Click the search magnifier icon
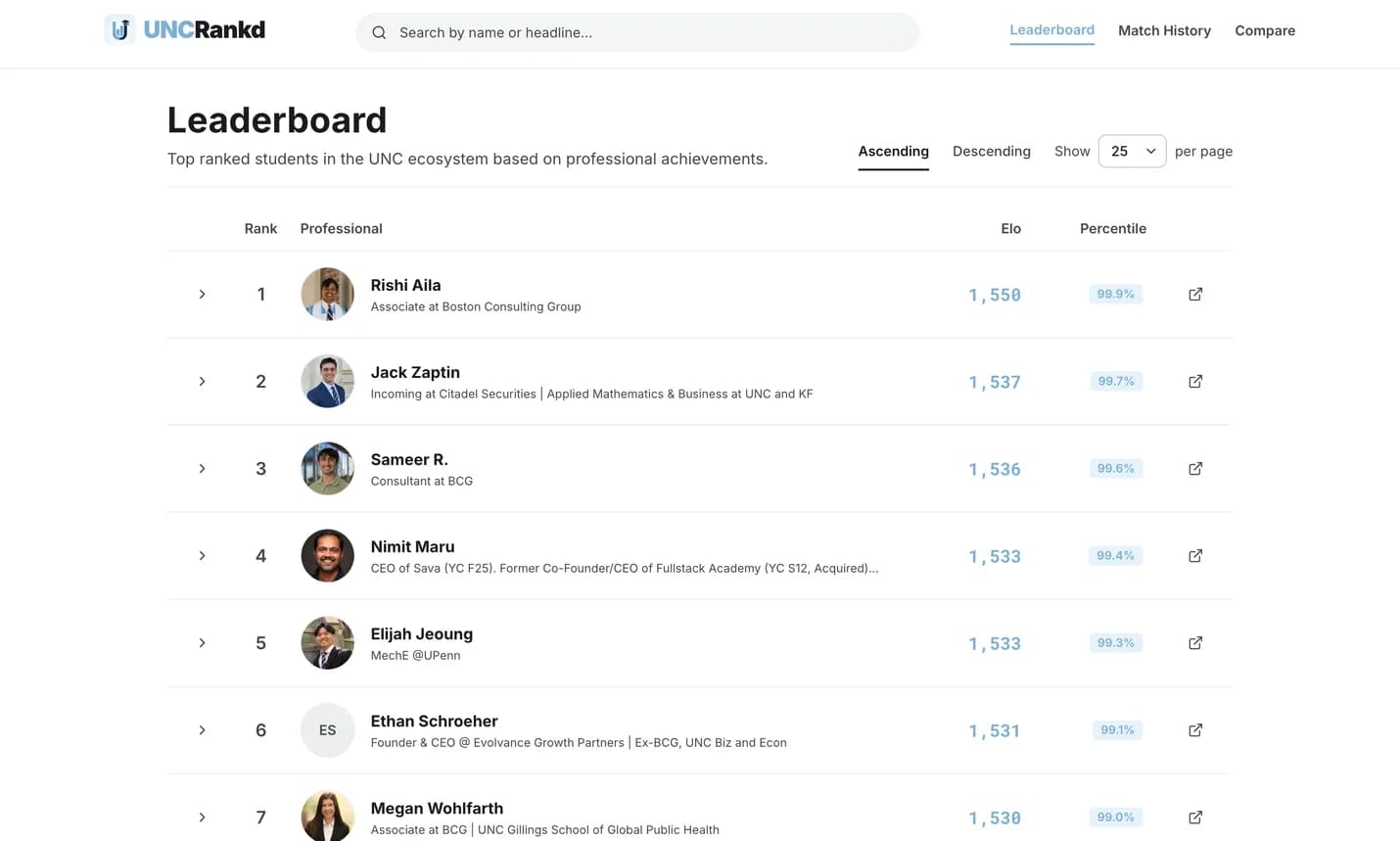Image resolution: width=1400 pixels, height=841 pixels. tap(379, 32)
